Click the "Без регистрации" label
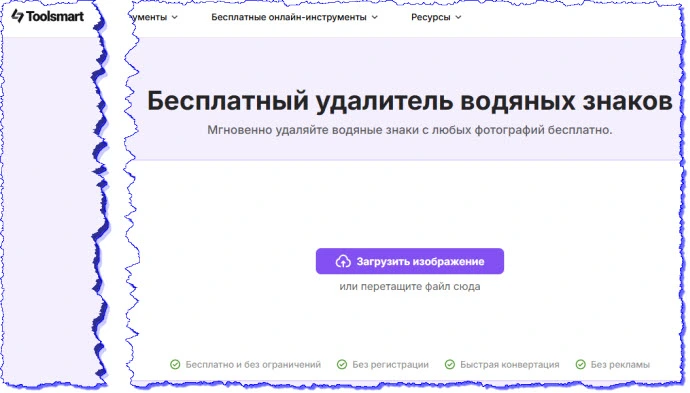 click(390, 364)
